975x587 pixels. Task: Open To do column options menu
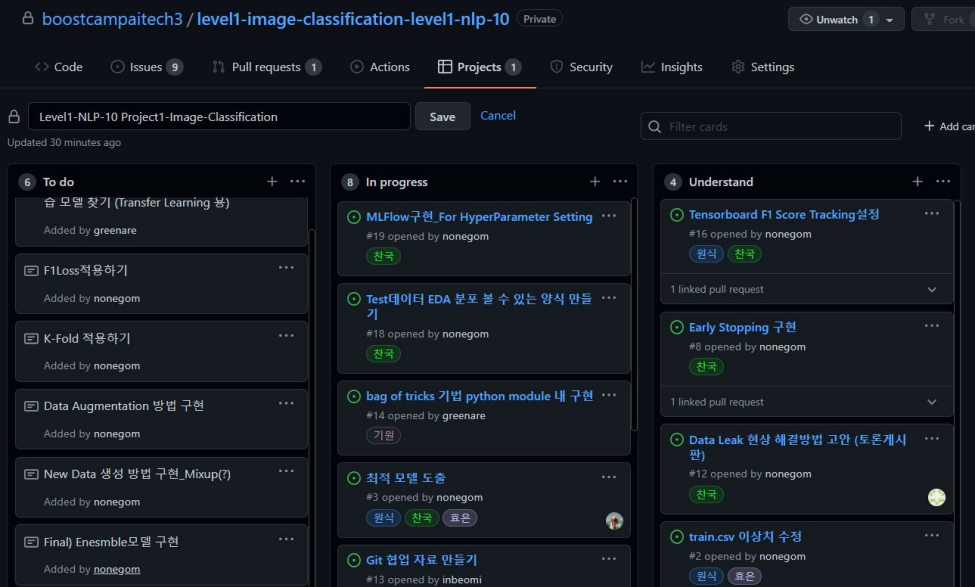[x=298, y=182]
